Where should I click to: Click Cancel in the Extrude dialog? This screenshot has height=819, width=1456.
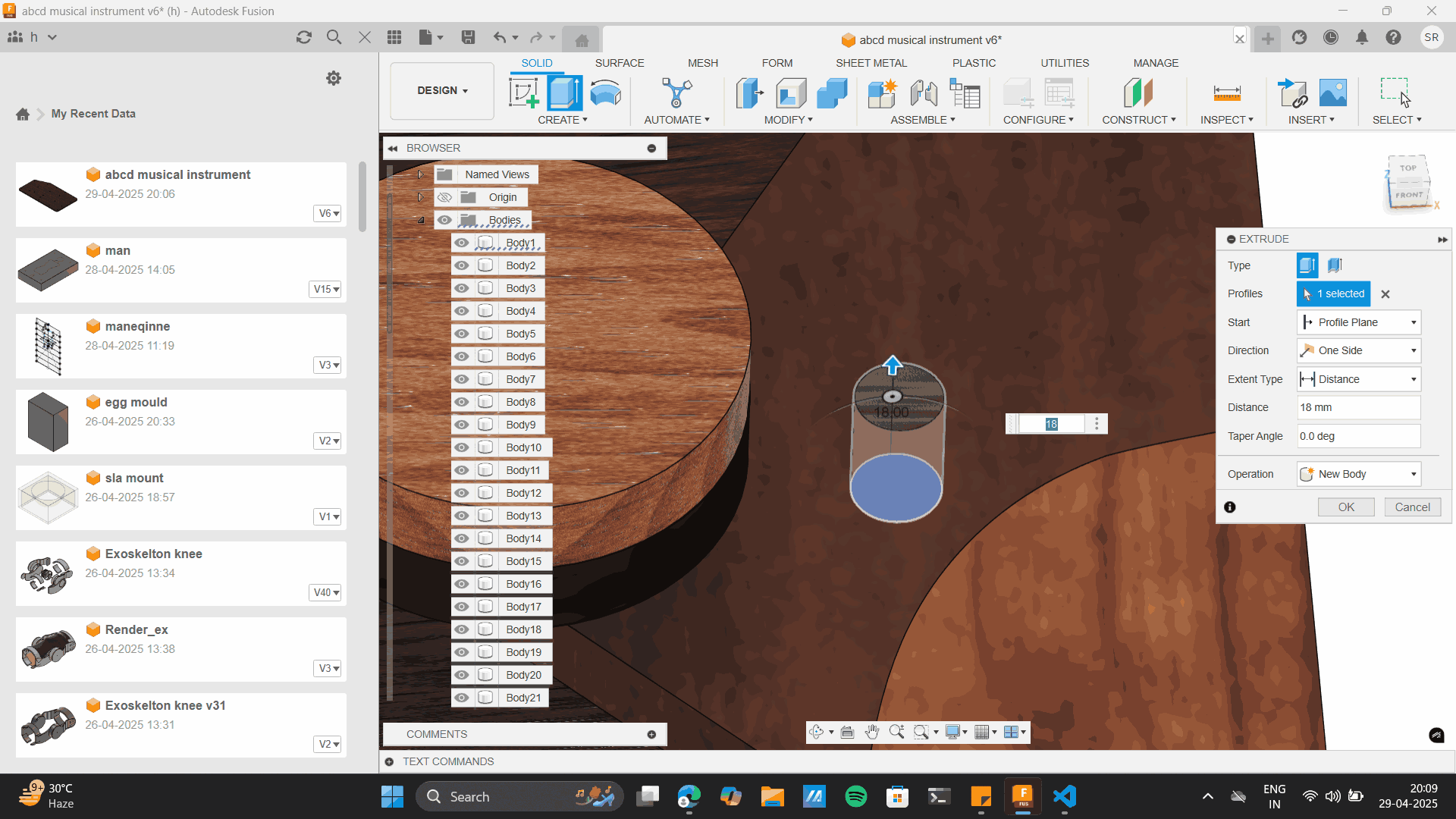[1412, 507]
